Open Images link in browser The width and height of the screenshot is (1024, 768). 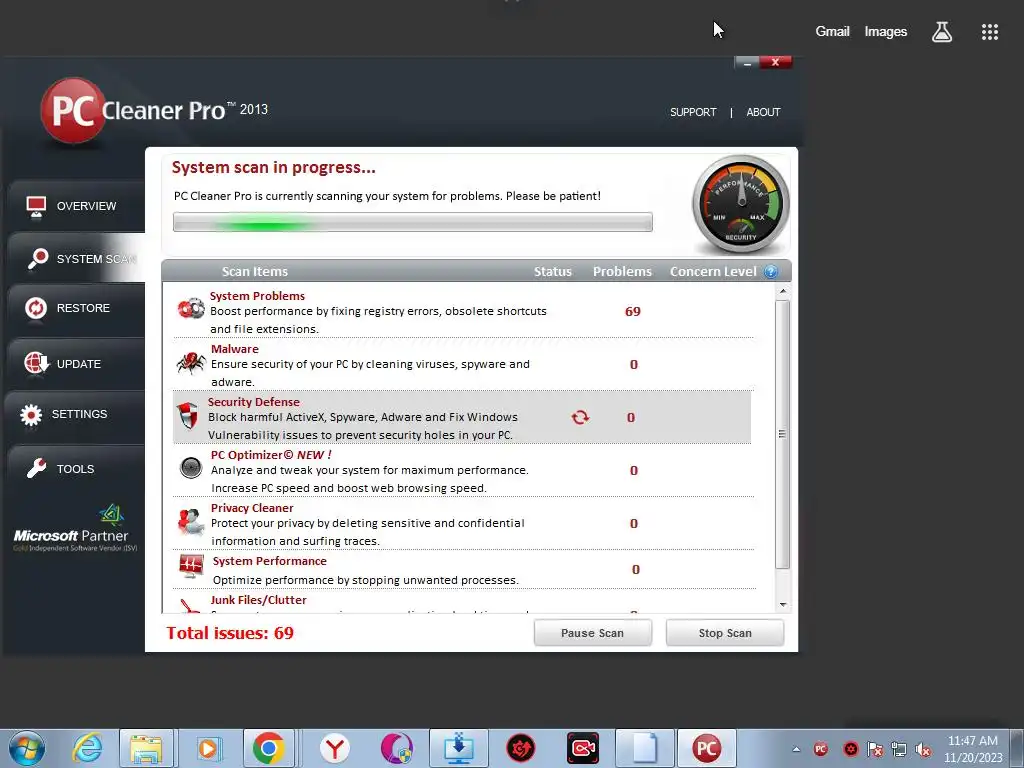886,31
